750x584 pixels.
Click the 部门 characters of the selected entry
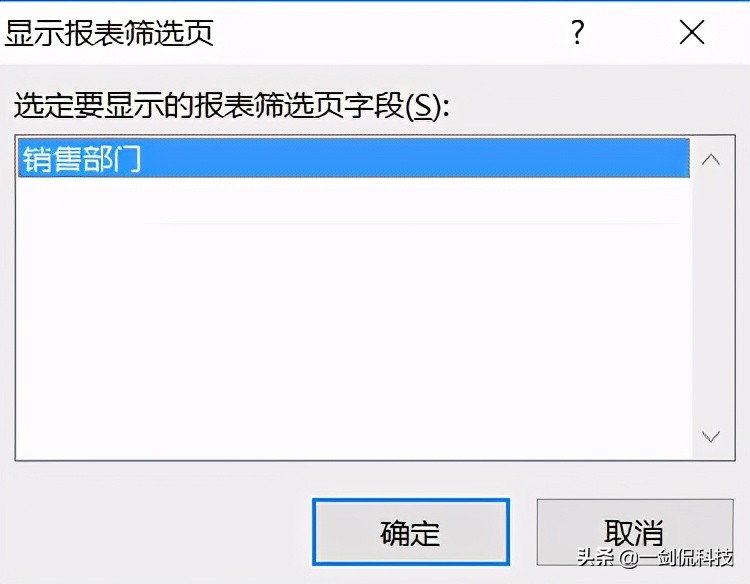tap(112, 158)
